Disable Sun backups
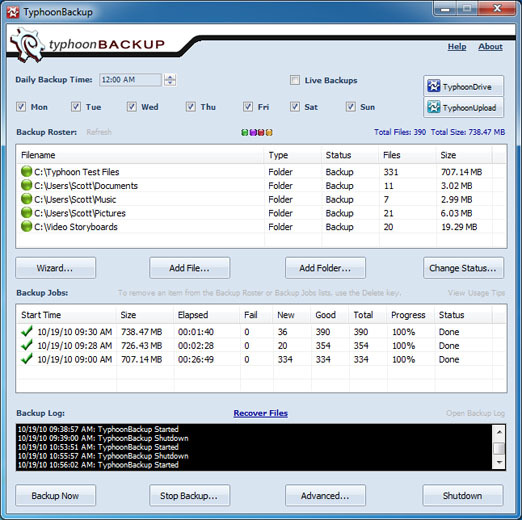Viewport: 522px width, 520px height. [x=350, y=107]
